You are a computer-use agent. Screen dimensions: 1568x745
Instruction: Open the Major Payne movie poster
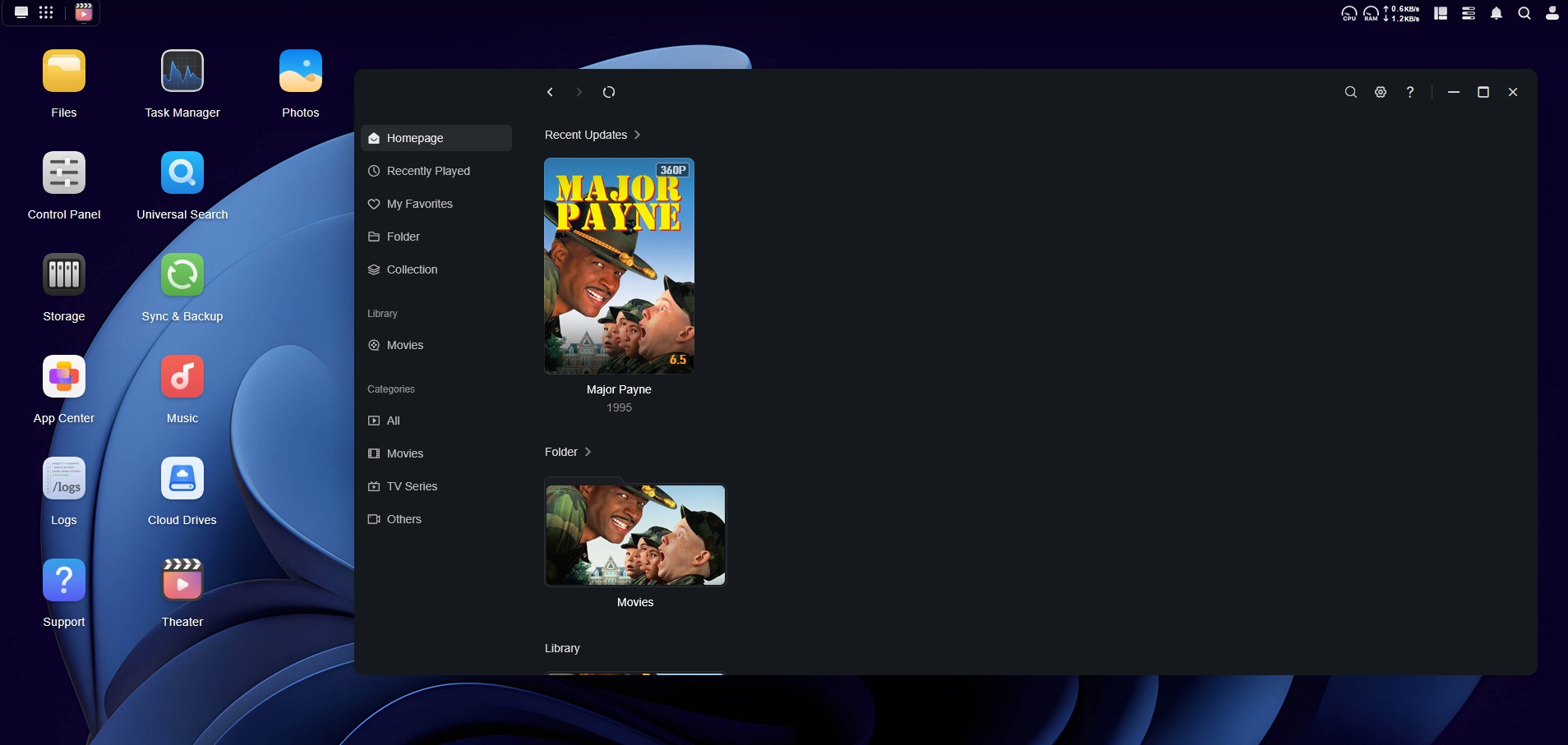point(619,266)
